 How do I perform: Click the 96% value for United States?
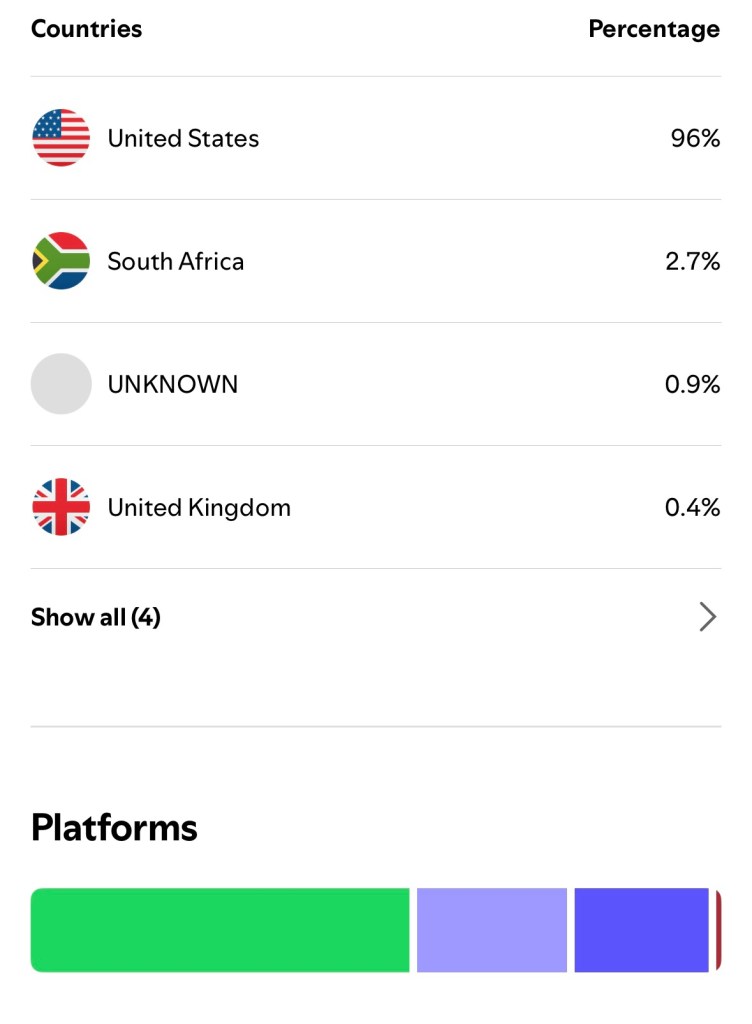coord(695,138)
